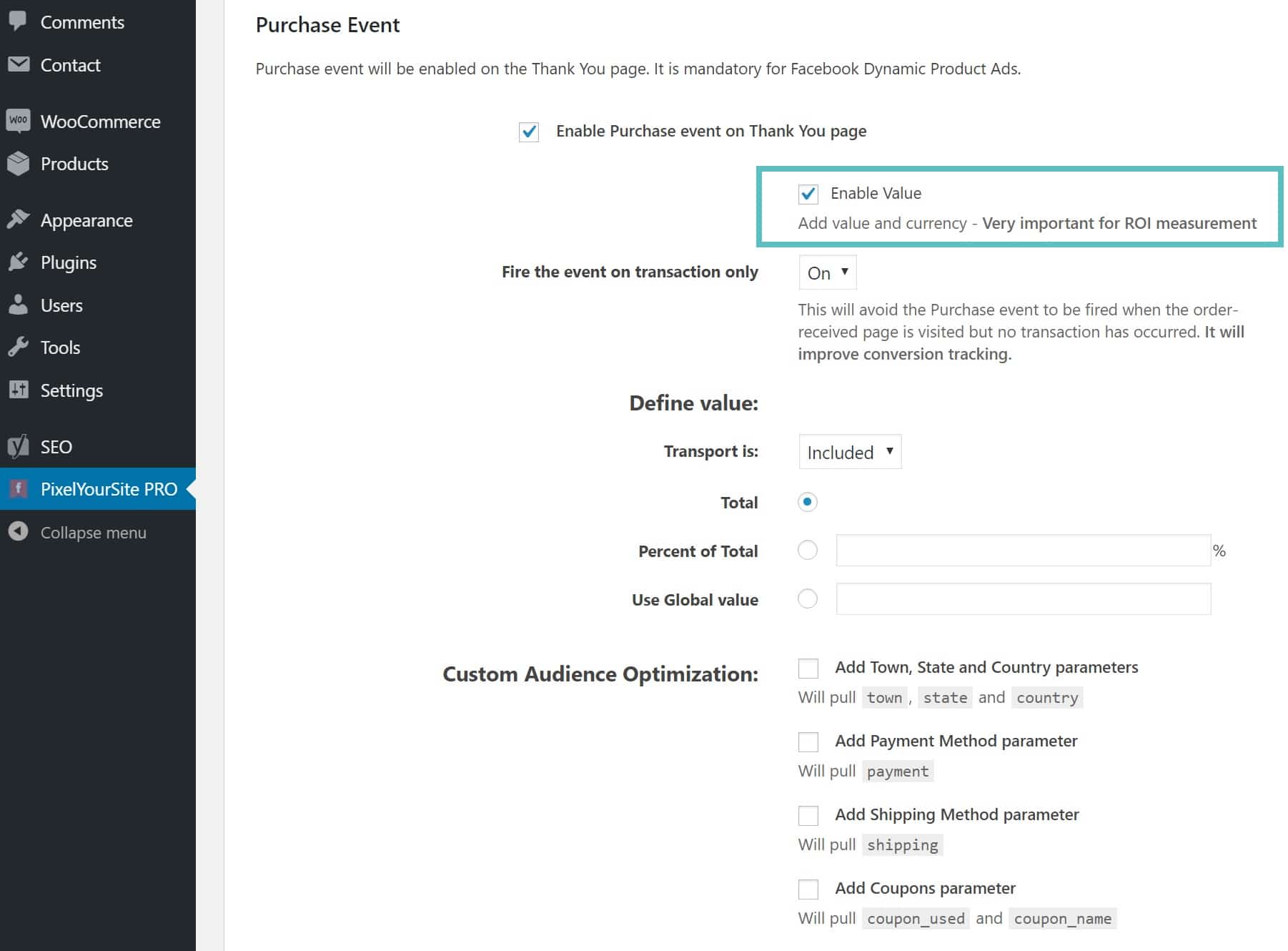Select the Percent of Total radio button
1288x951 pixels.
click(x=808, y=551)
